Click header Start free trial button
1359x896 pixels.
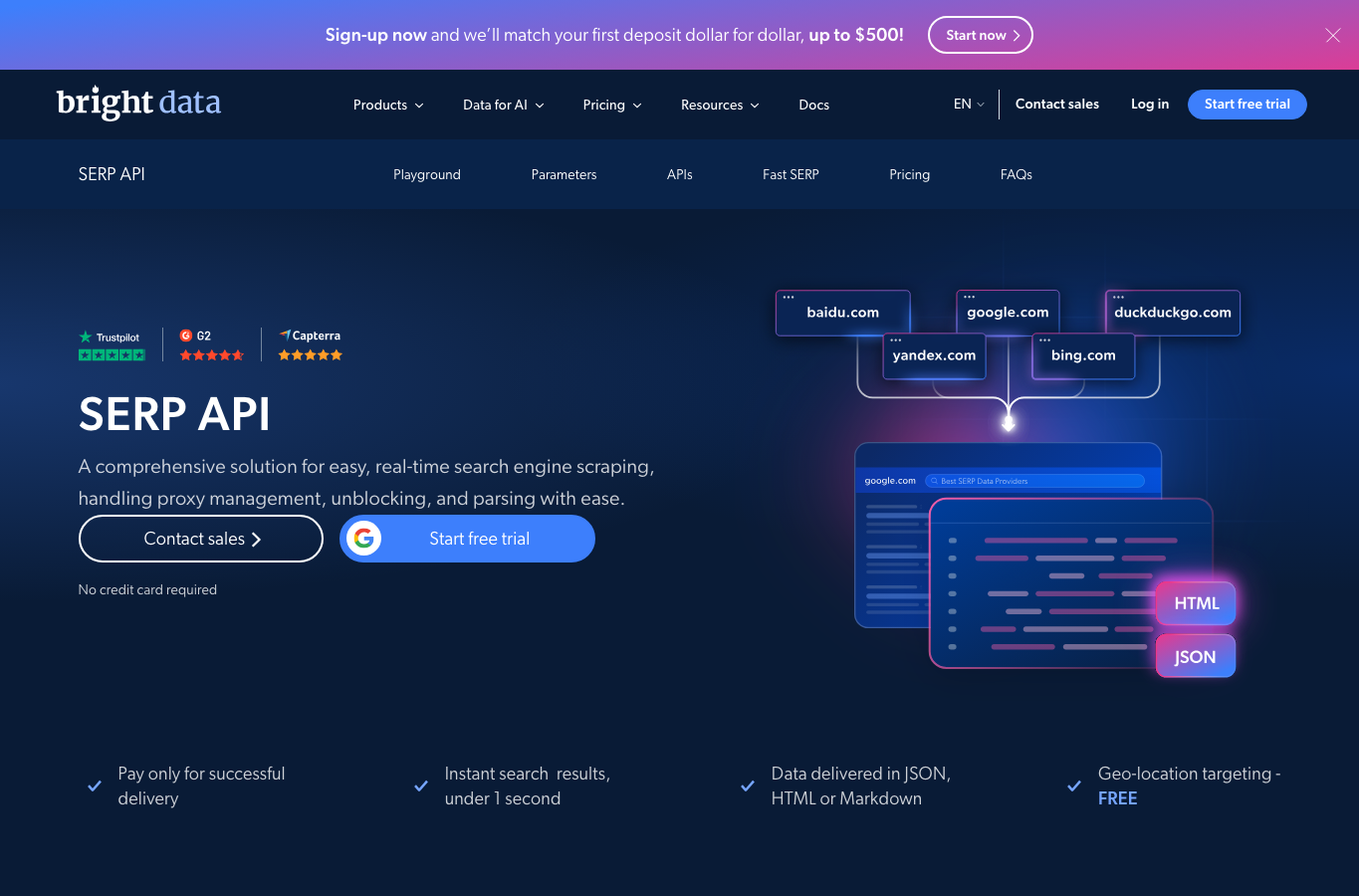1247,104
